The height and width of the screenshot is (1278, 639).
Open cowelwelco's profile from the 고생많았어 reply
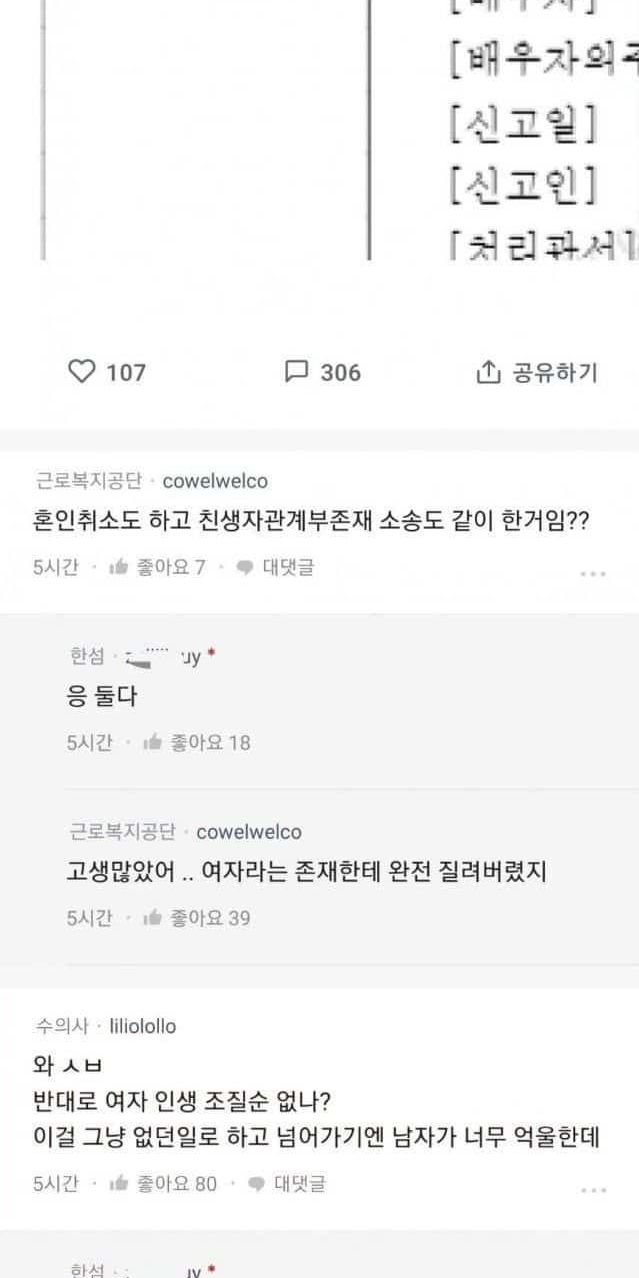coord(249,832)
